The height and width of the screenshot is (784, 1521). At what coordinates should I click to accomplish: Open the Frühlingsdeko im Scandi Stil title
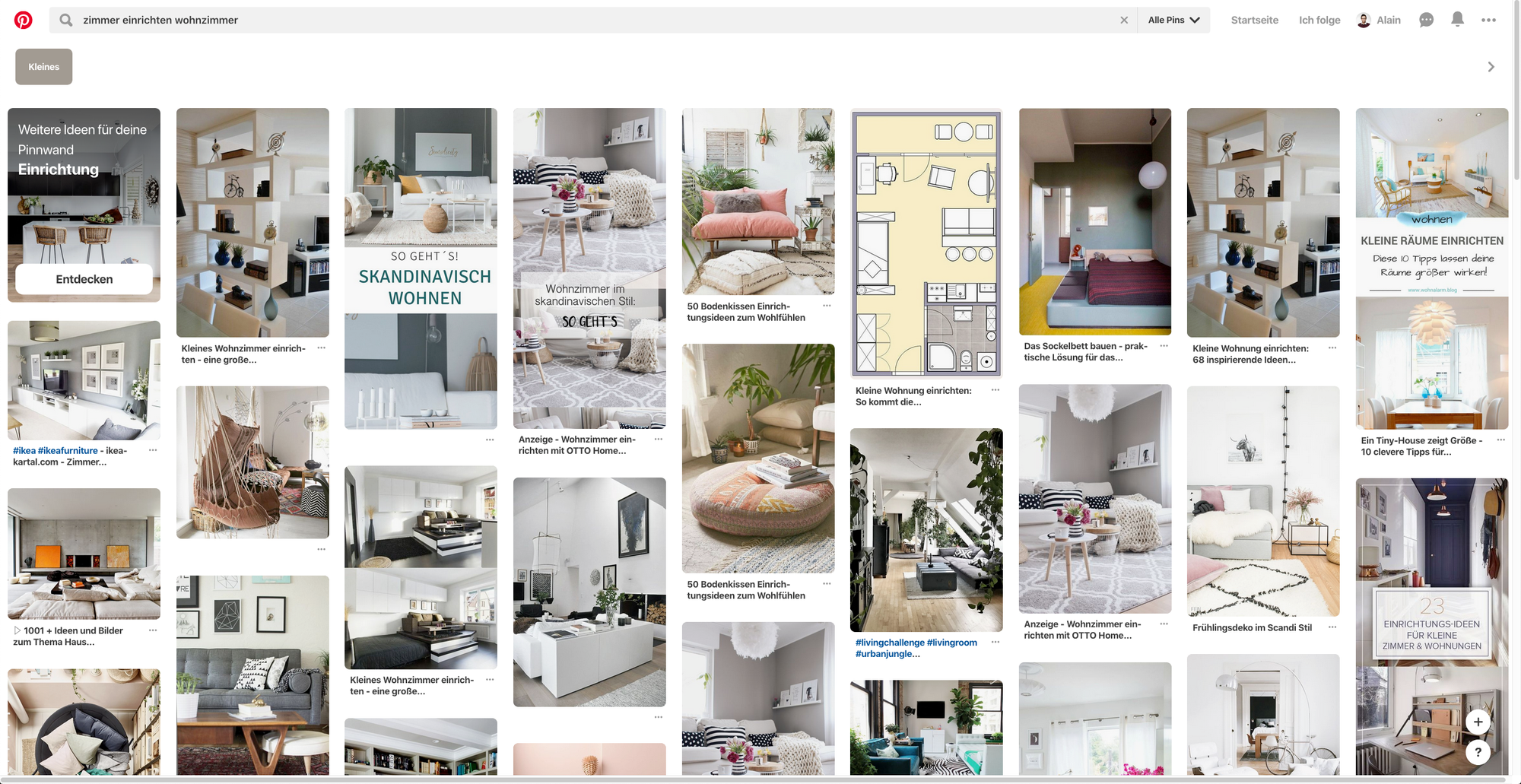coord(1252,628)
